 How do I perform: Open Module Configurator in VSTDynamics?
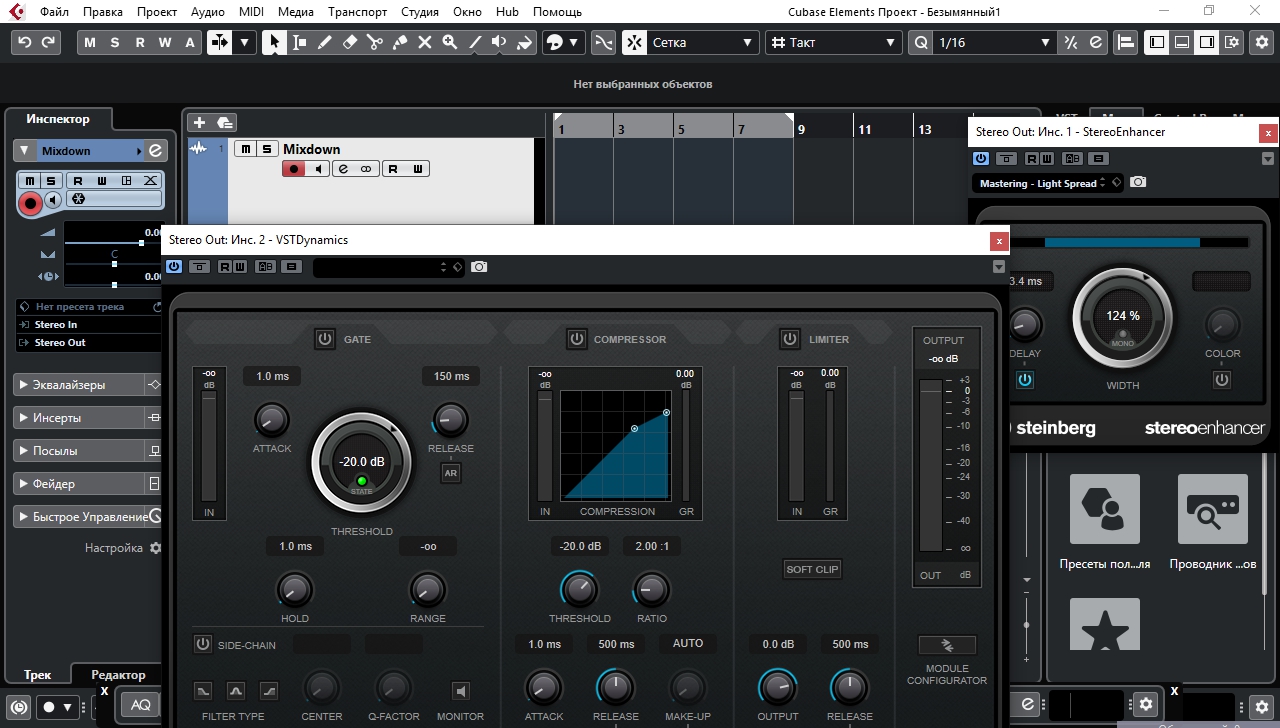click(x=946, y=645)
